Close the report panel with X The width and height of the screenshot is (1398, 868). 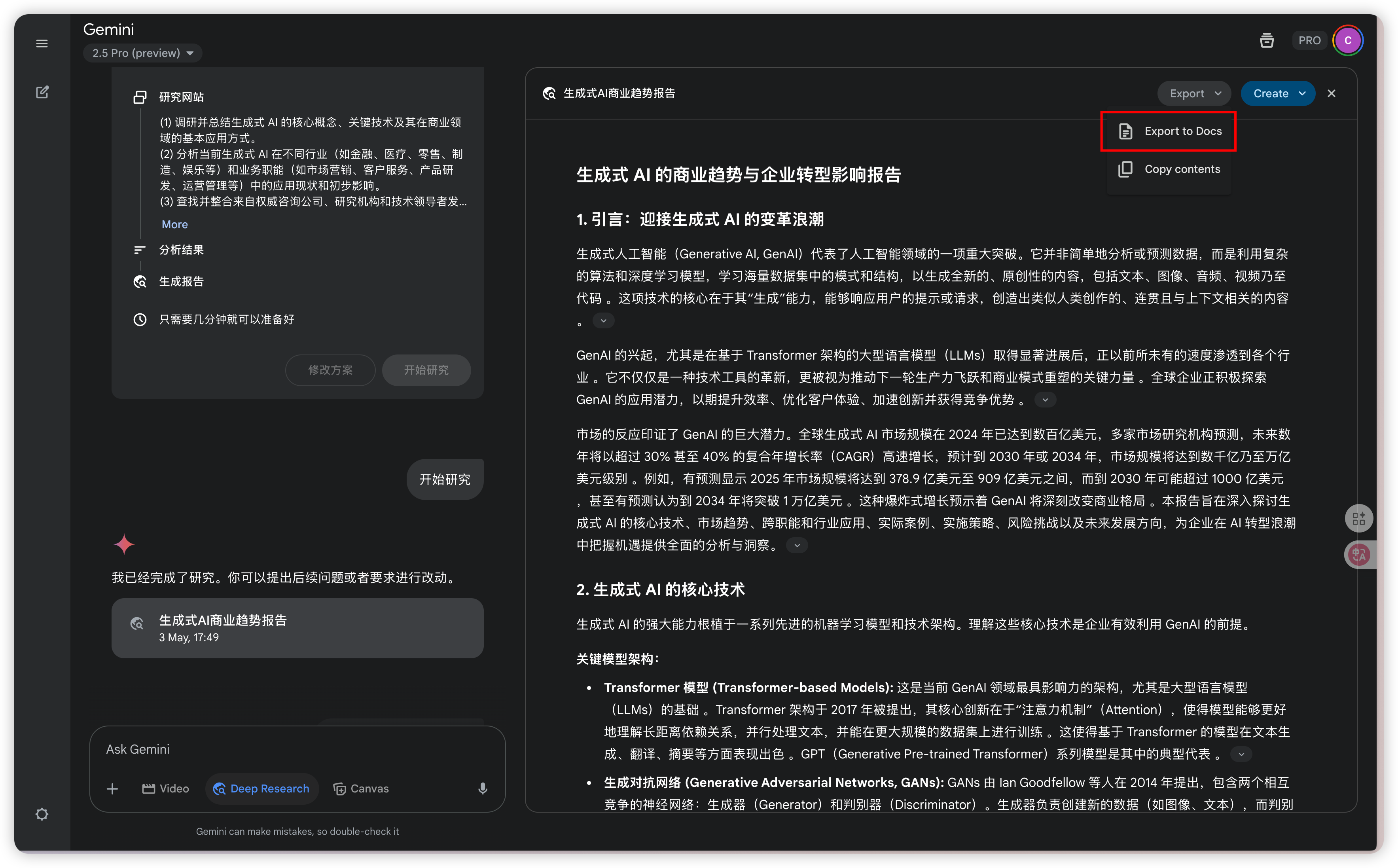[1332, 94]
